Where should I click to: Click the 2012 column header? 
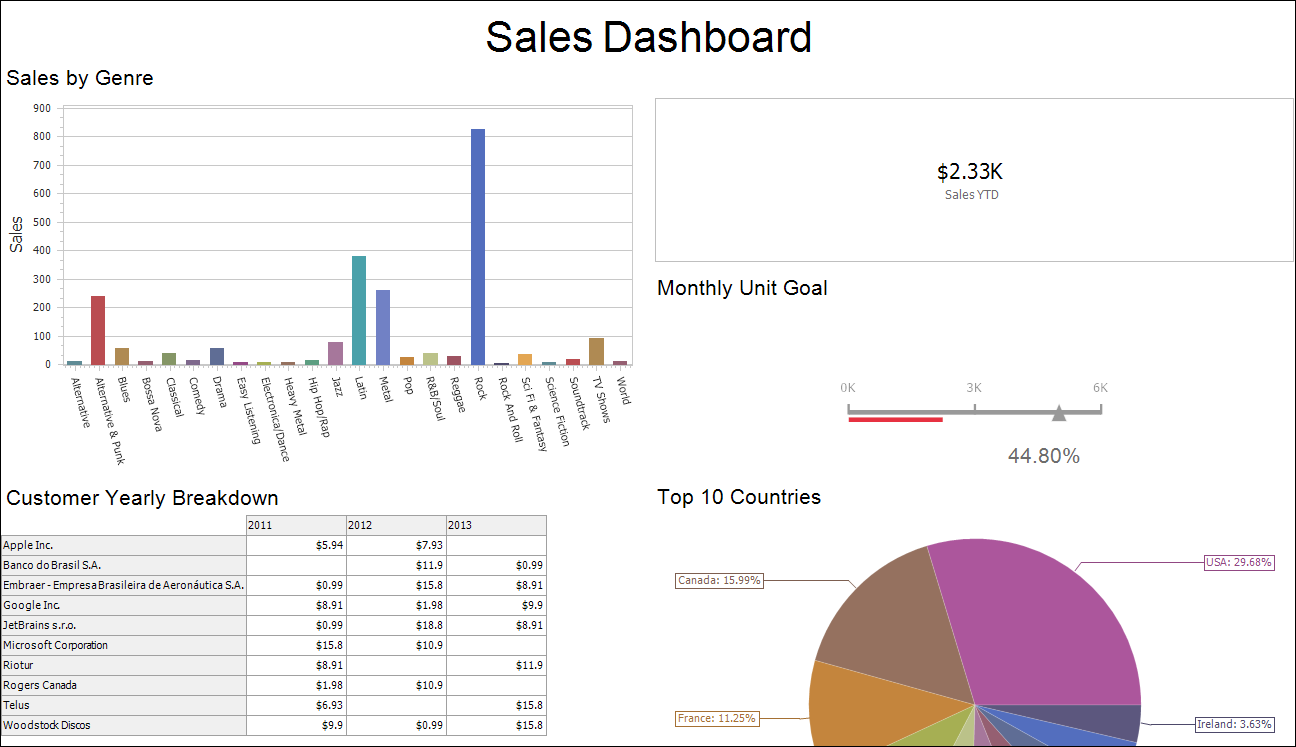pyautogui.click(x=396, y=525)
